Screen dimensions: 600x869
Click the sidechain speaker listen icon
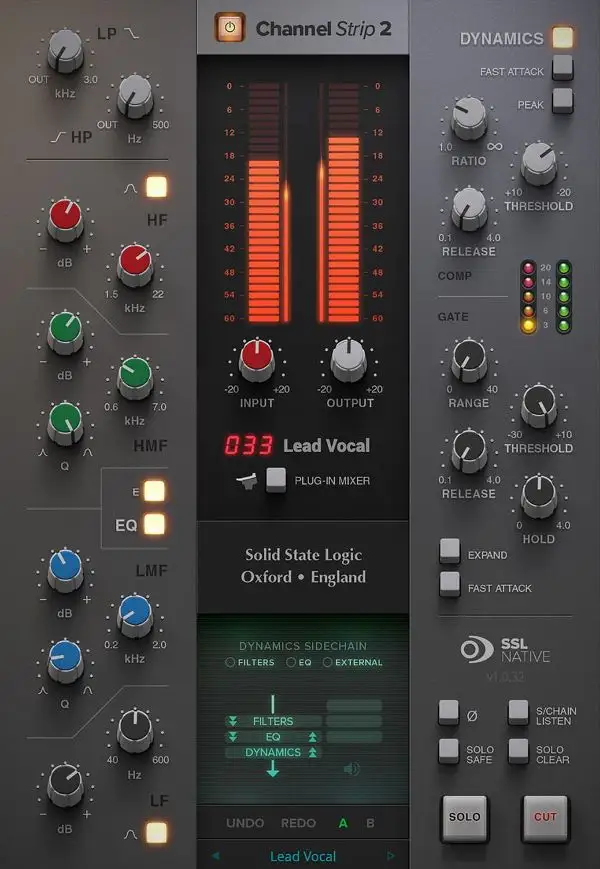351,769
